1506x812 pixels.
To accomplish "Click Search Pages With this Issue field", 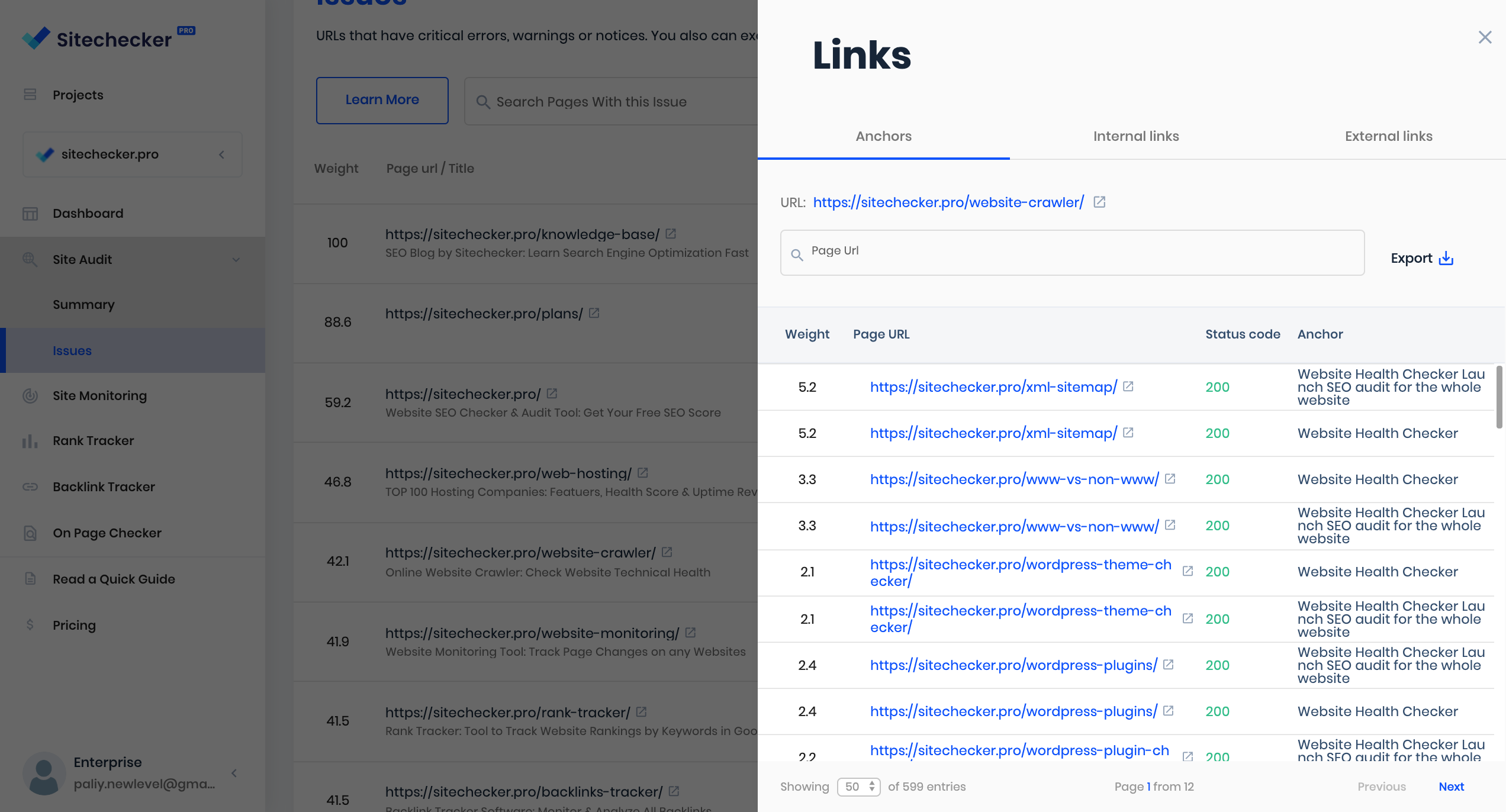I will pos(611,101).
